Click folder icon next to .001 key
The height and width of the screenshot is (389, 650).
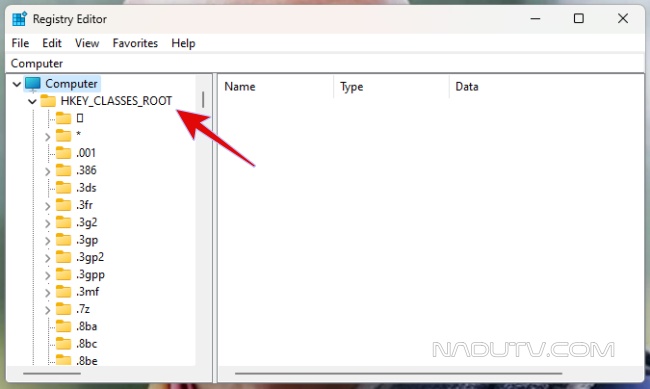pos(63,153)
